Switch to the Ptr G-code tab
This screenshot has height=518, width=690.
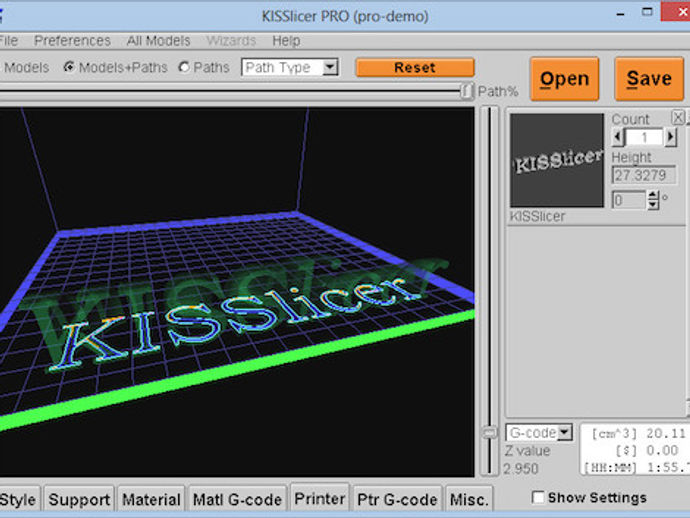(397, 500)
